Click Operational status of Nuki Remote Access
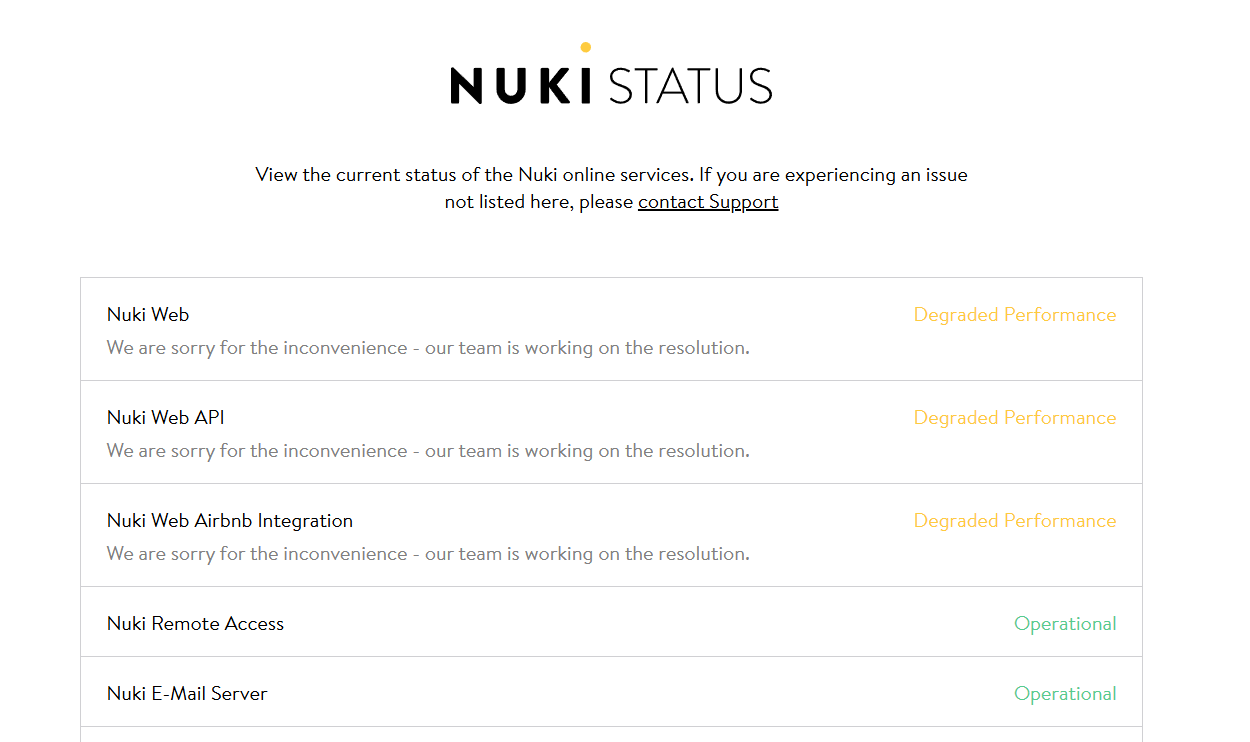 tap(1065, 624)
